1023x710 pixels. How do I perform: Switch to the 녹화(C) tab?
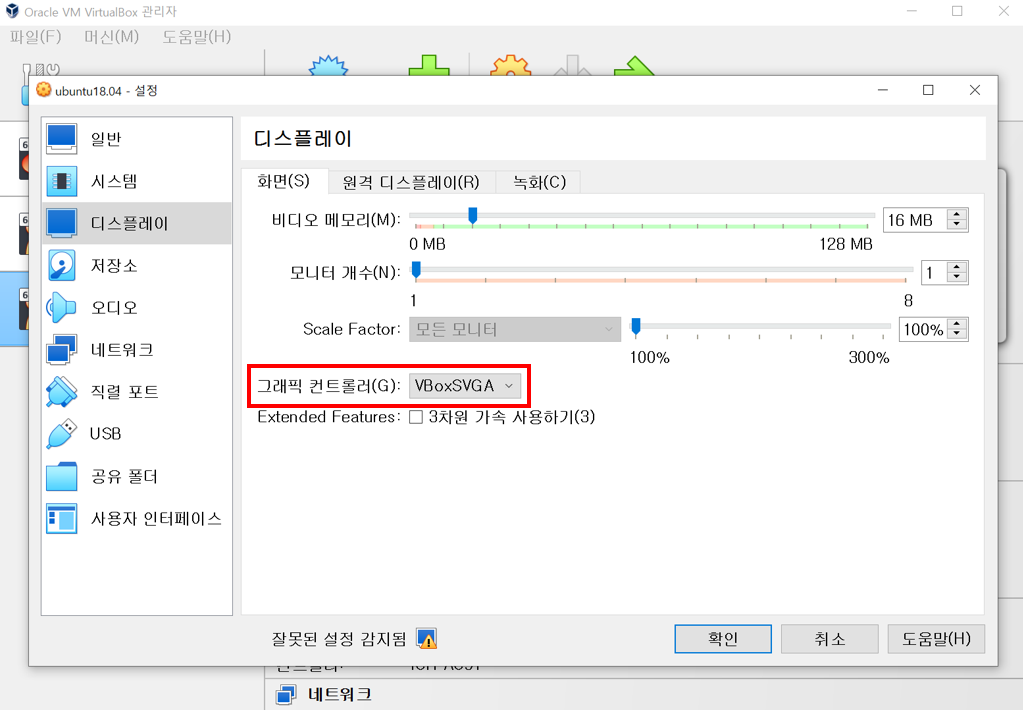[539, 182]
